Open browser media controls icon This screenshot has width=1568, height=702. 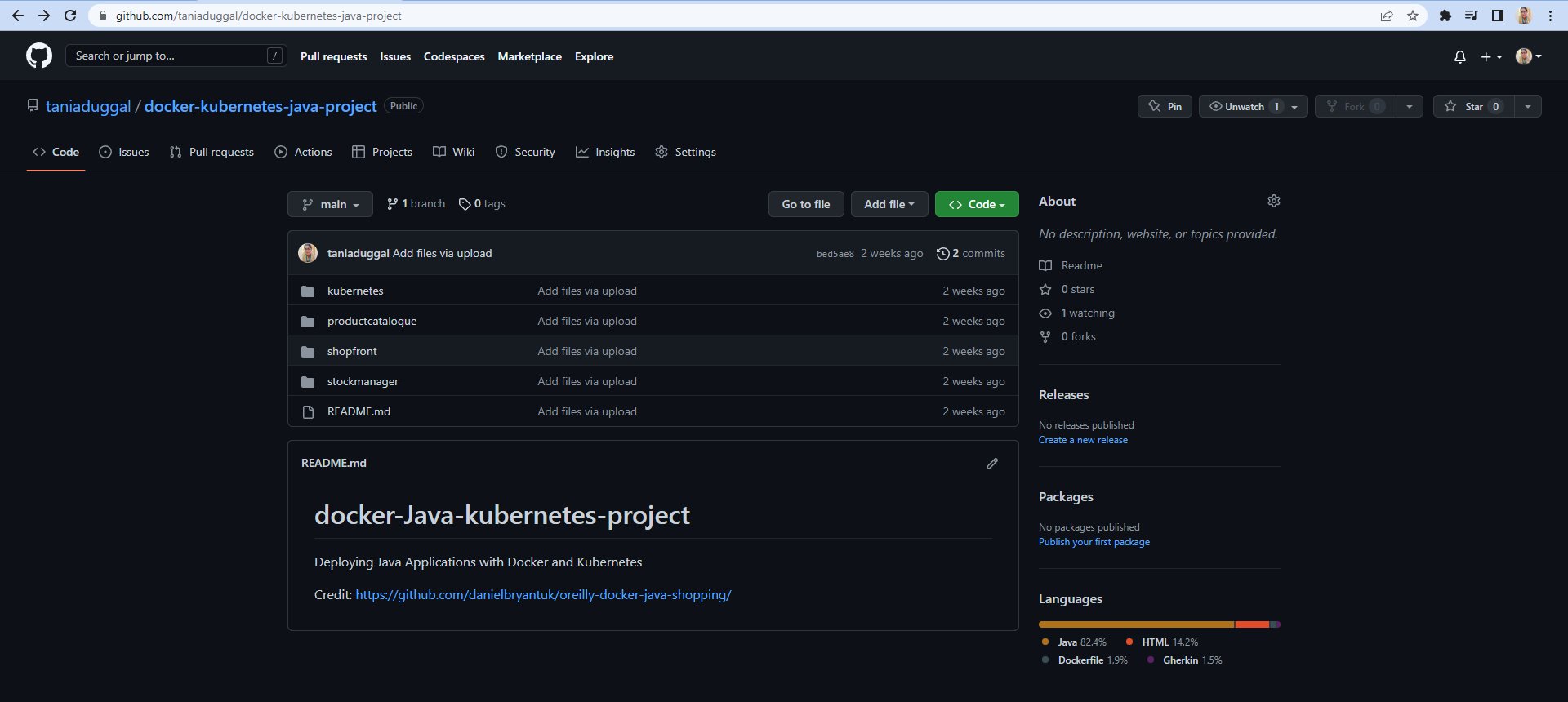[x=1472, y=16]
